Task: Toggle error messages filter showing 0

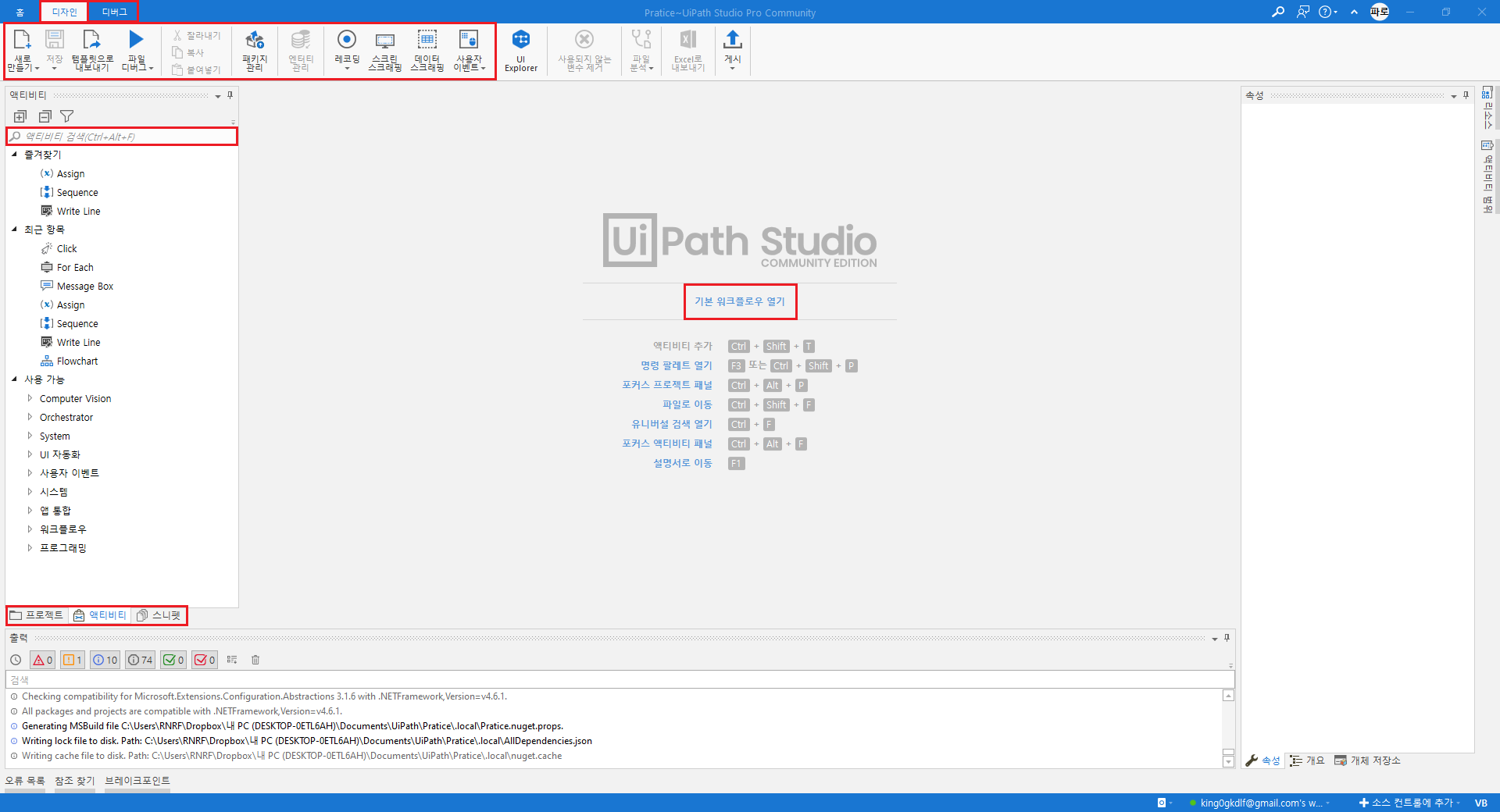Action: (43, 660)
